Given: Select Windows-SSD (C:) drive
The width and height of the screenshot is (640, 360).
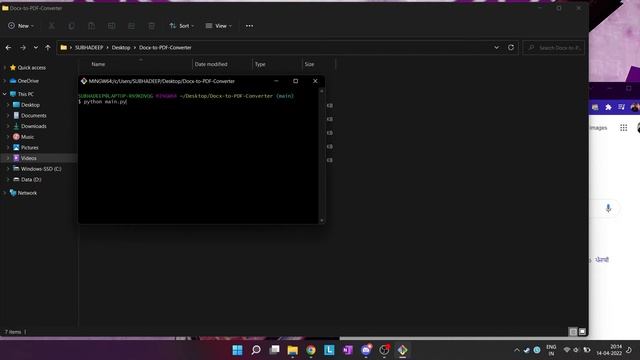Looking at the screenshot, I should pyautogui.click(x=41, y=169).
